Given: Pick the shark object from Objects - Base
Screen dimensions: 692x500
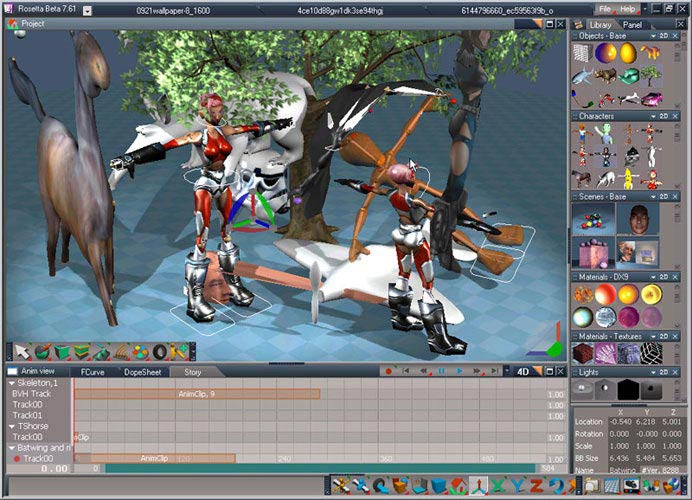Looking at the screenshot, I should [x=582, y=75].
